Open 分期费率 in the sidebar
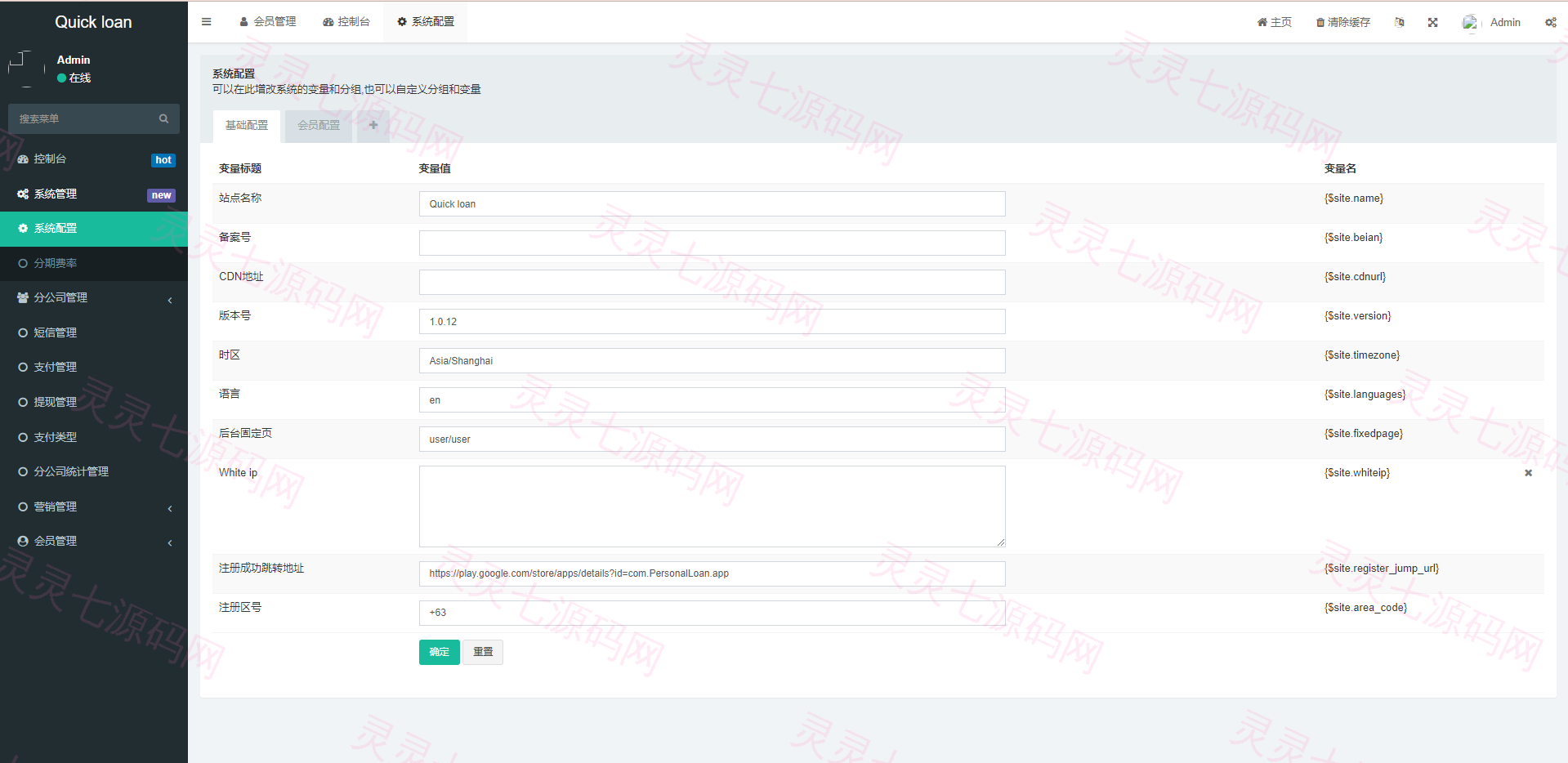The width and height of the screenshot is (1568, 763). pyautogui.click(x=94, y=263)
